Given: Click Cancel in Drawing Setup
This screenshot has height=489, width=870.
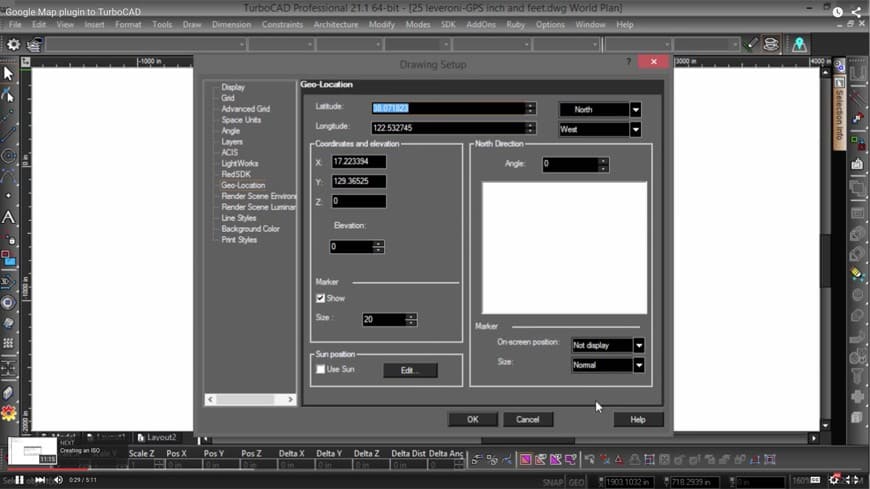Looking at the screenshot, I should point(528,420).
